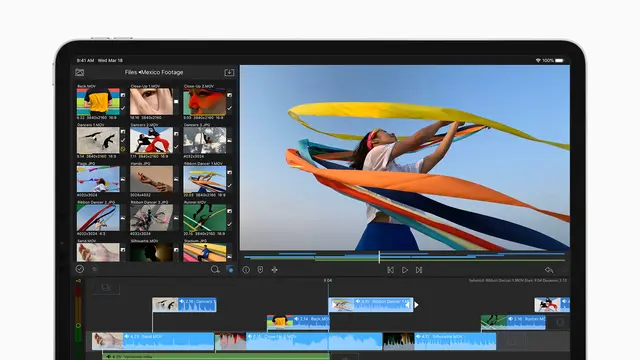This screenshot has height=360, width=640.
Task: Toggle the library thumbnail view icon
Action: (x=230, y=269)
